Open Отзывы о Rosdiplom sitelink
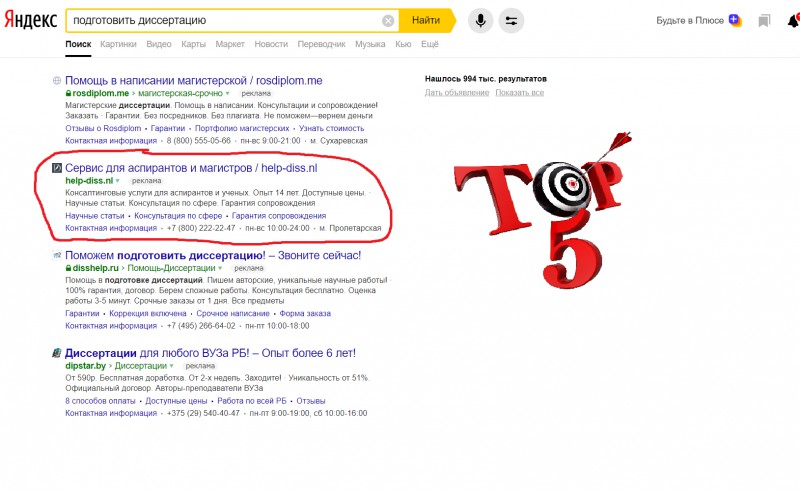The image size is (800, 491). [x=103, y=128]
